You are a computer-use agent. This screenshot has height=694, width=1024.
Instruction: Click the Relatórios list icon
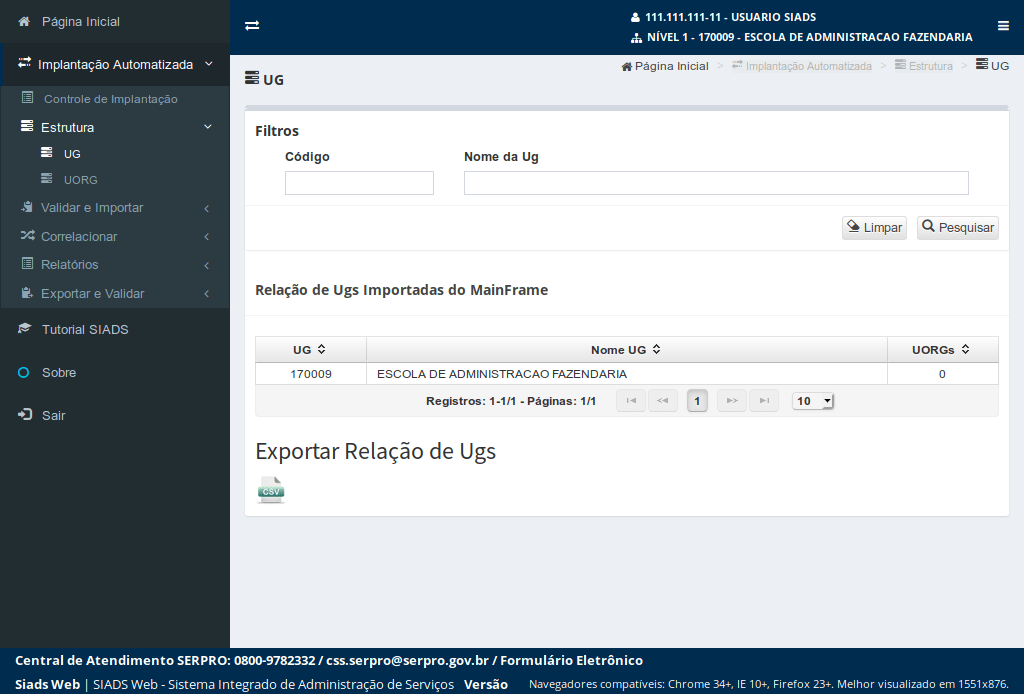[27, 263]
